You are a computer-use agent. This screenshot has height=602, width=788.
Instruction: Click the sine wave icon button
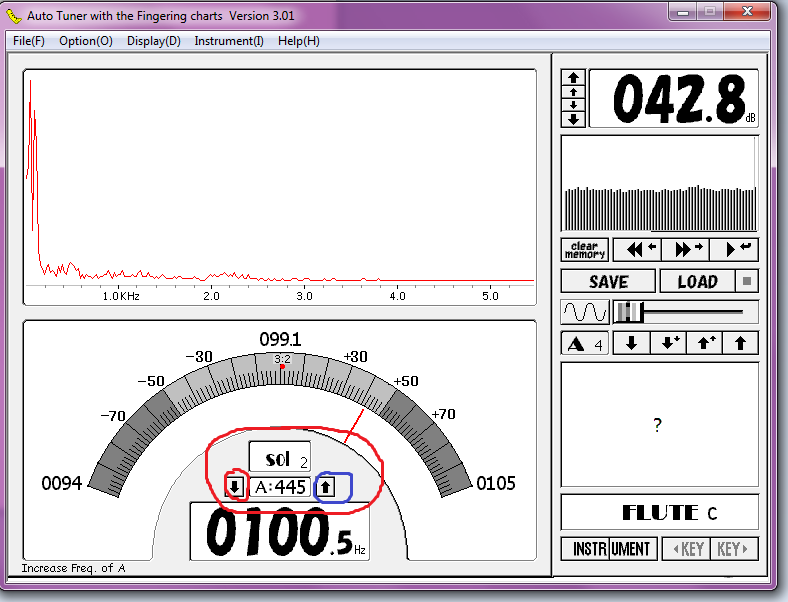coord(585,313)
